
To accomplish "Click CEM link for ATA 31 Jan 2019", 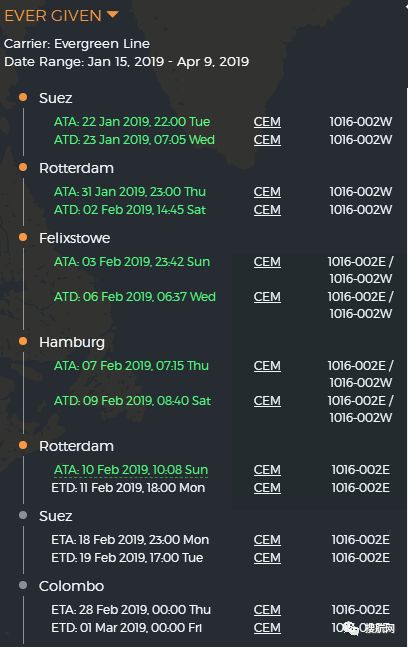I will pos(267,192).
